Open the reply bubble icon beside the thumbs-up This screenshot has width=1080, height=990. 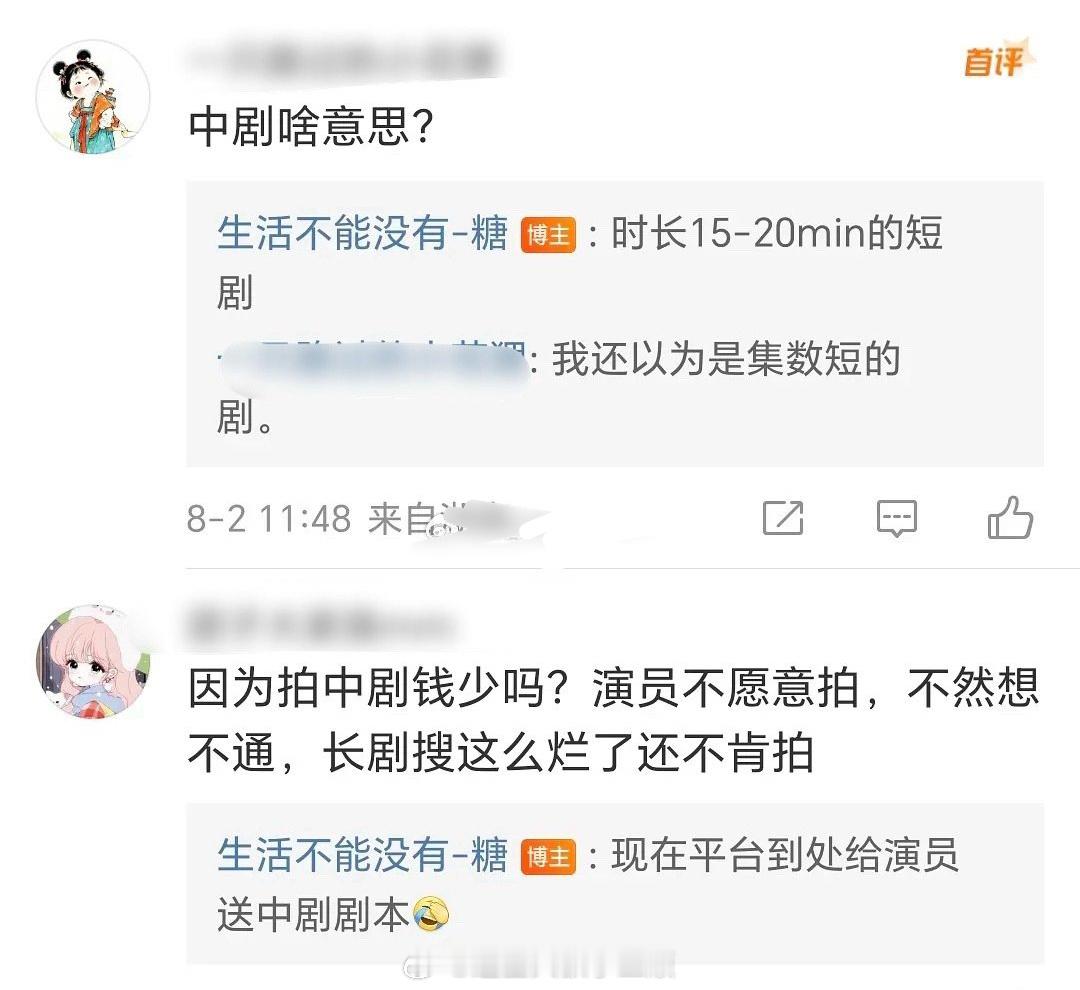[897, 518]
